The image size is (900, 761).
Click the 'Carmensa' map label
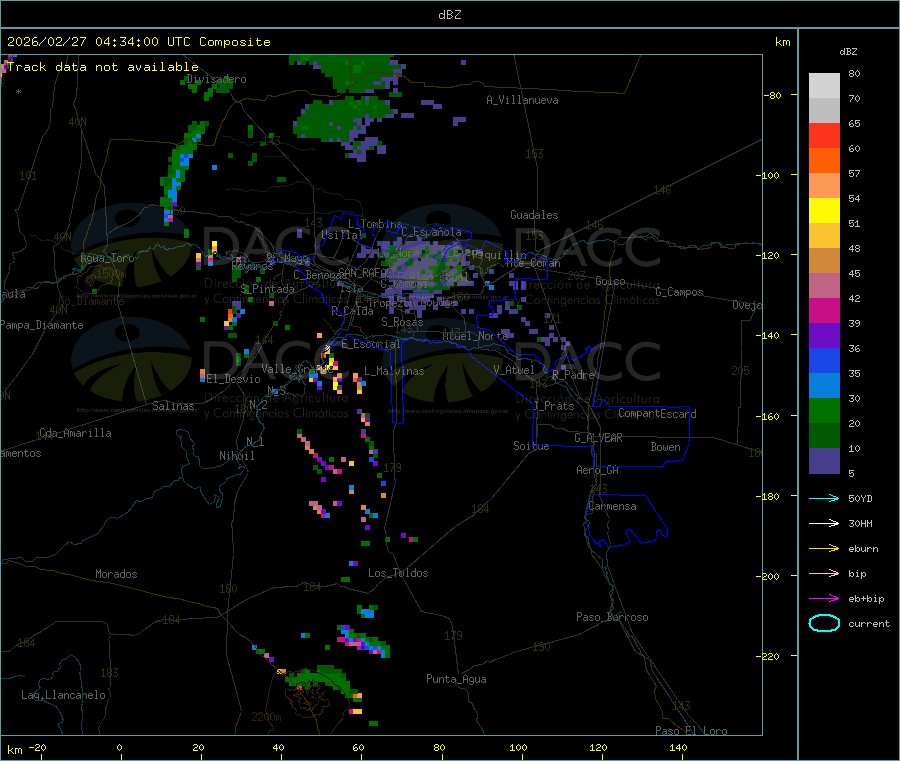coord(612,506)
